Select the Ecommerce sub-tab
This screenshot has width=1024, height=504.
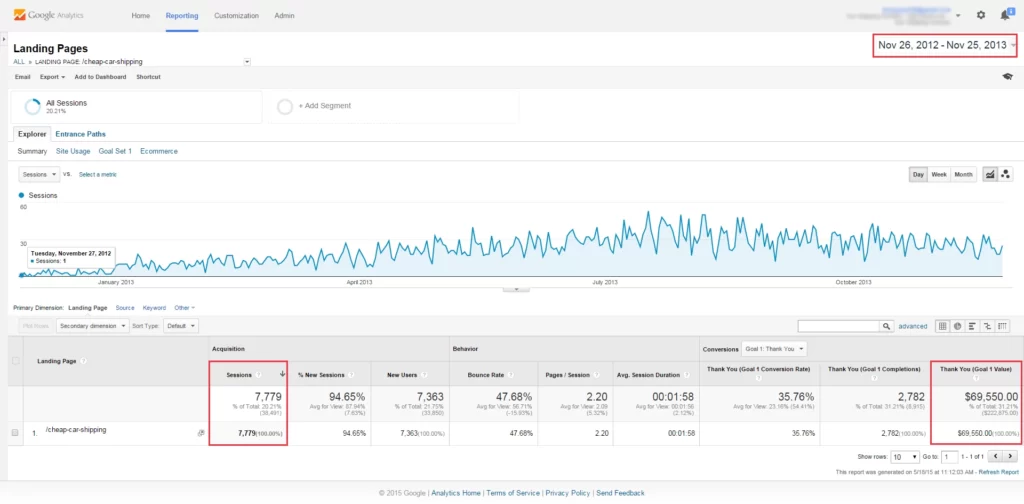(159, 151)
